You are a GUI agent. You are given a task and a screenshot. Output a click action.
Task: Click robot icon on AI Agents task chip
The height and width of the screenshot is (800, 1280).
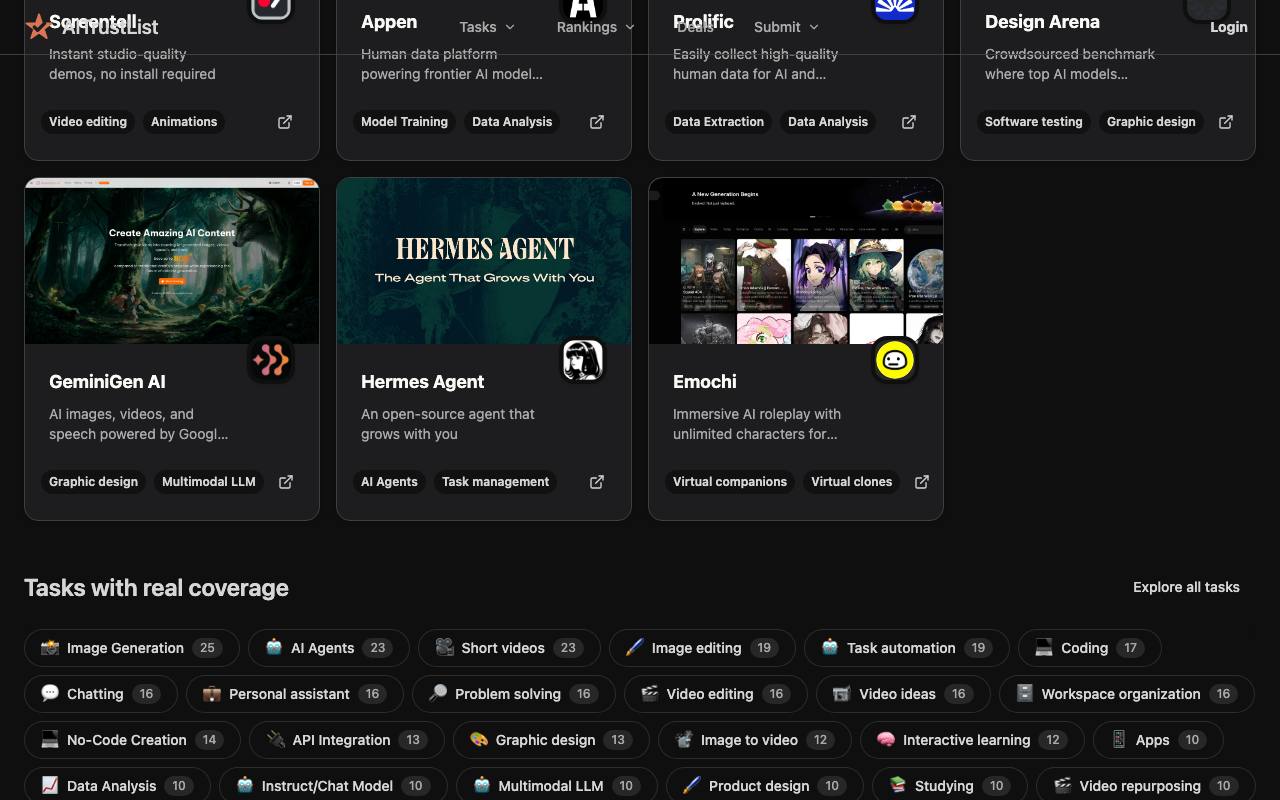(x=274, y=648)
